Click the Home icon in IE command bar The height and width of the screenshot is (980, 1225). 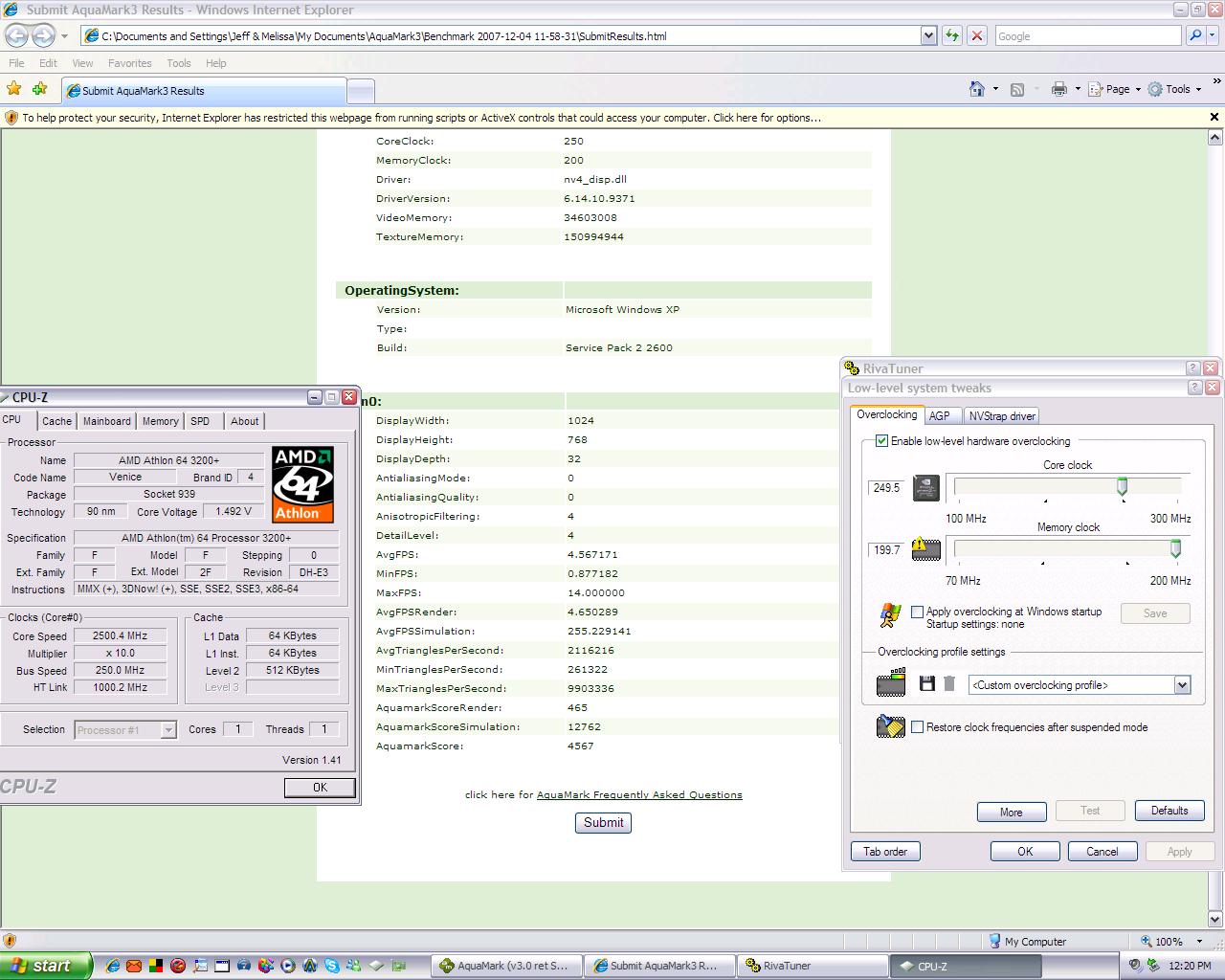coord(976,89)
